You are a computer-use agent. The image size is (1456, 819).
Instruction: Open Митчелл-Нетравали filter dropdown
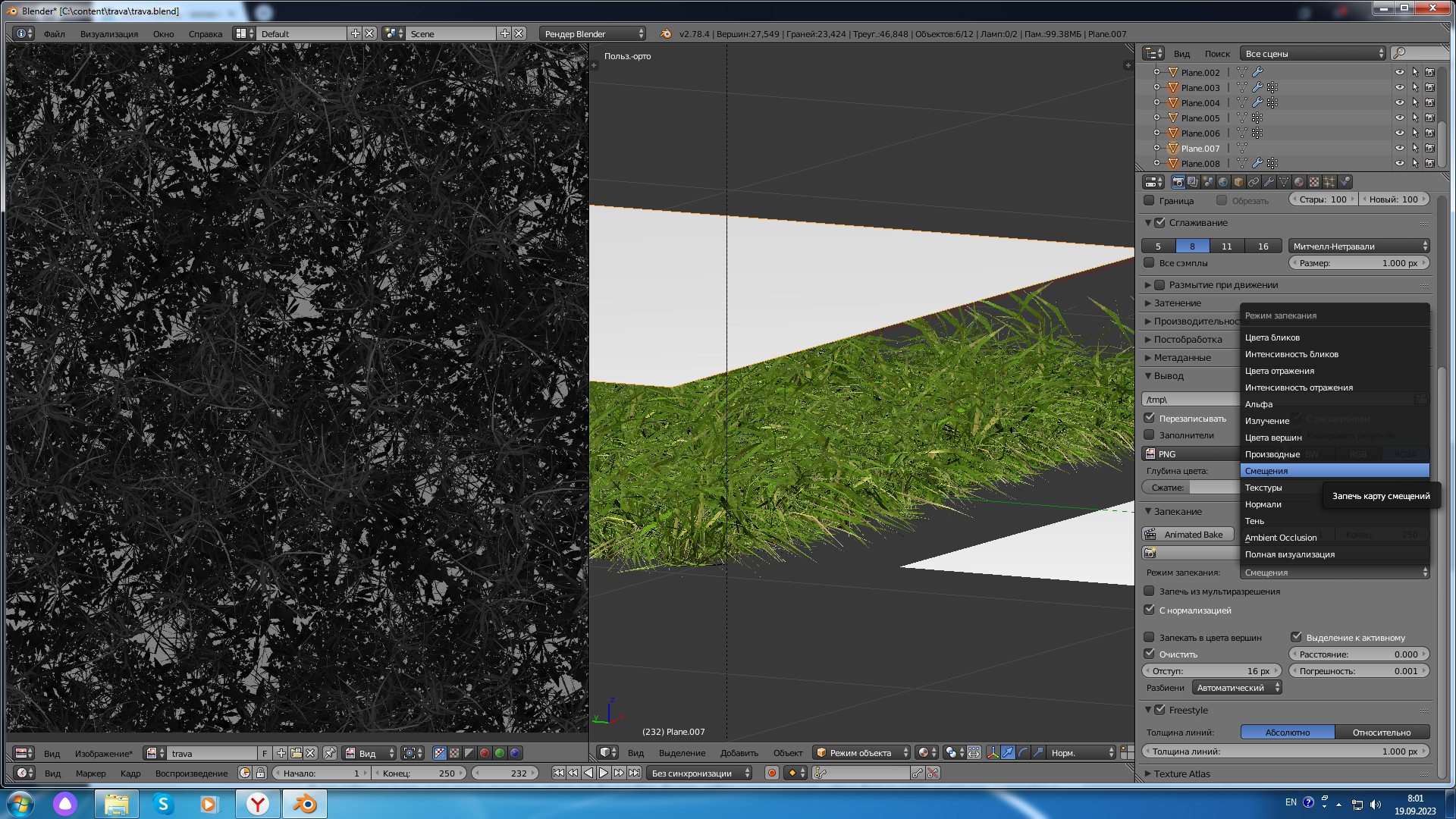point(1358,246)
